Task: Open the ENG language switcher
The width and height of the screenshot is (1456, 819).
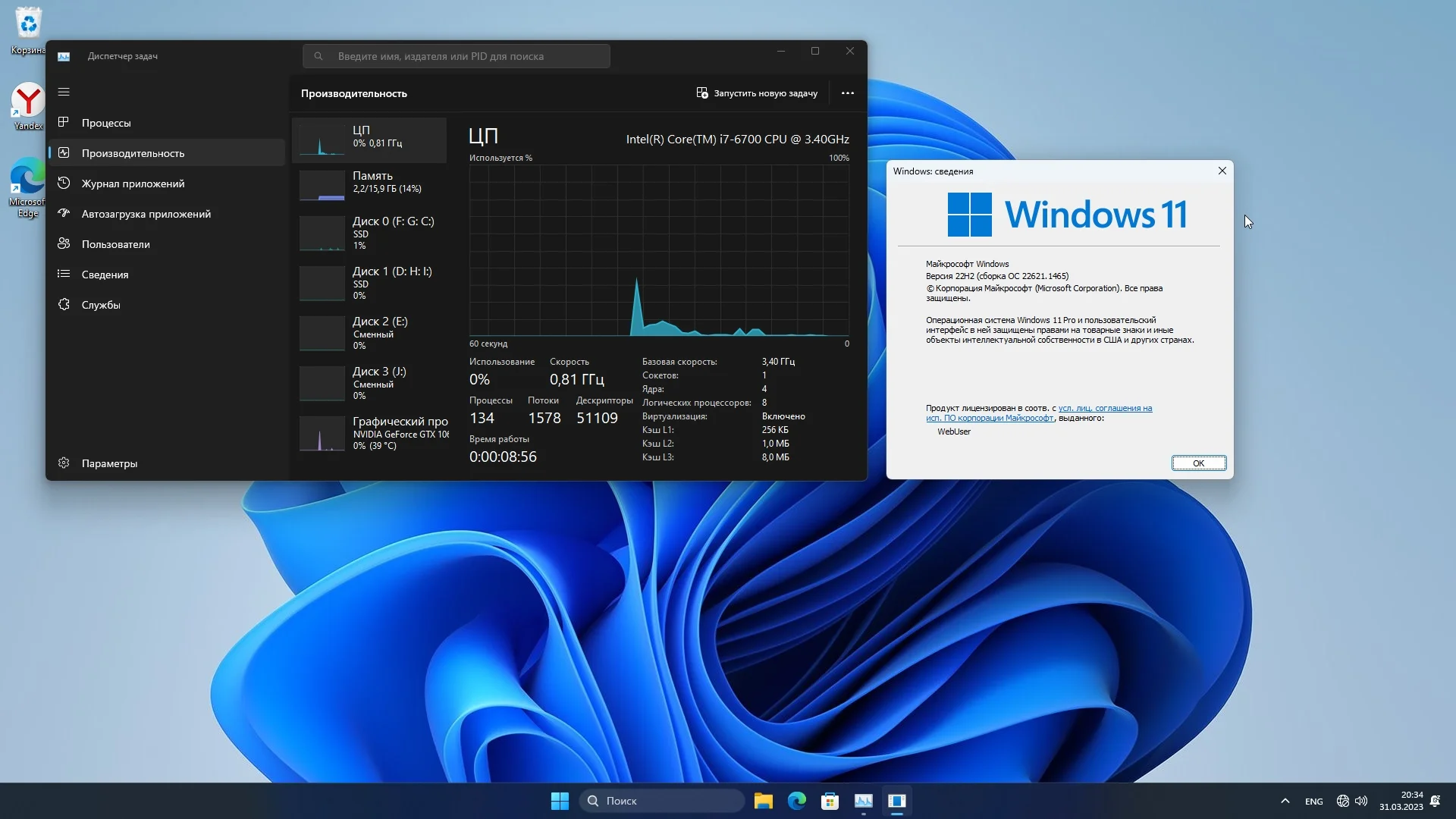Action: [x=1313, y=802]
